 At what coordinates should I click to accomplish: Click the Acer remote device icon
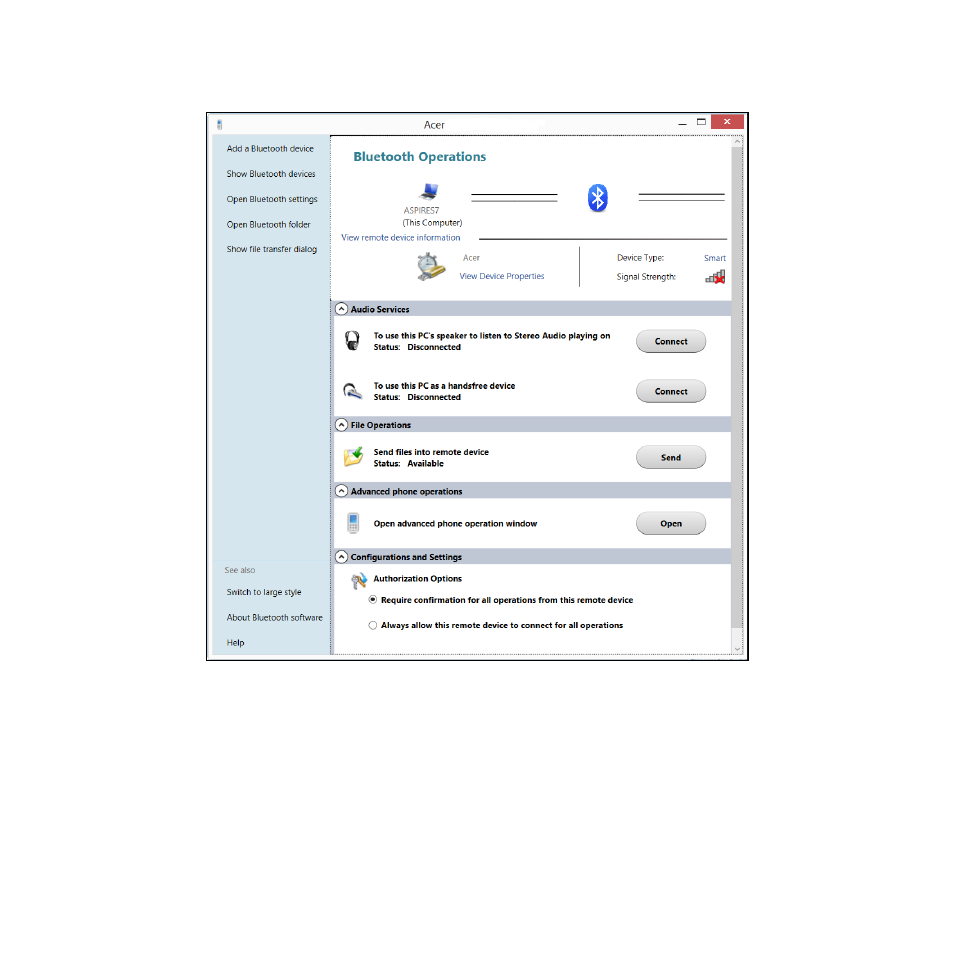[431, 266]
